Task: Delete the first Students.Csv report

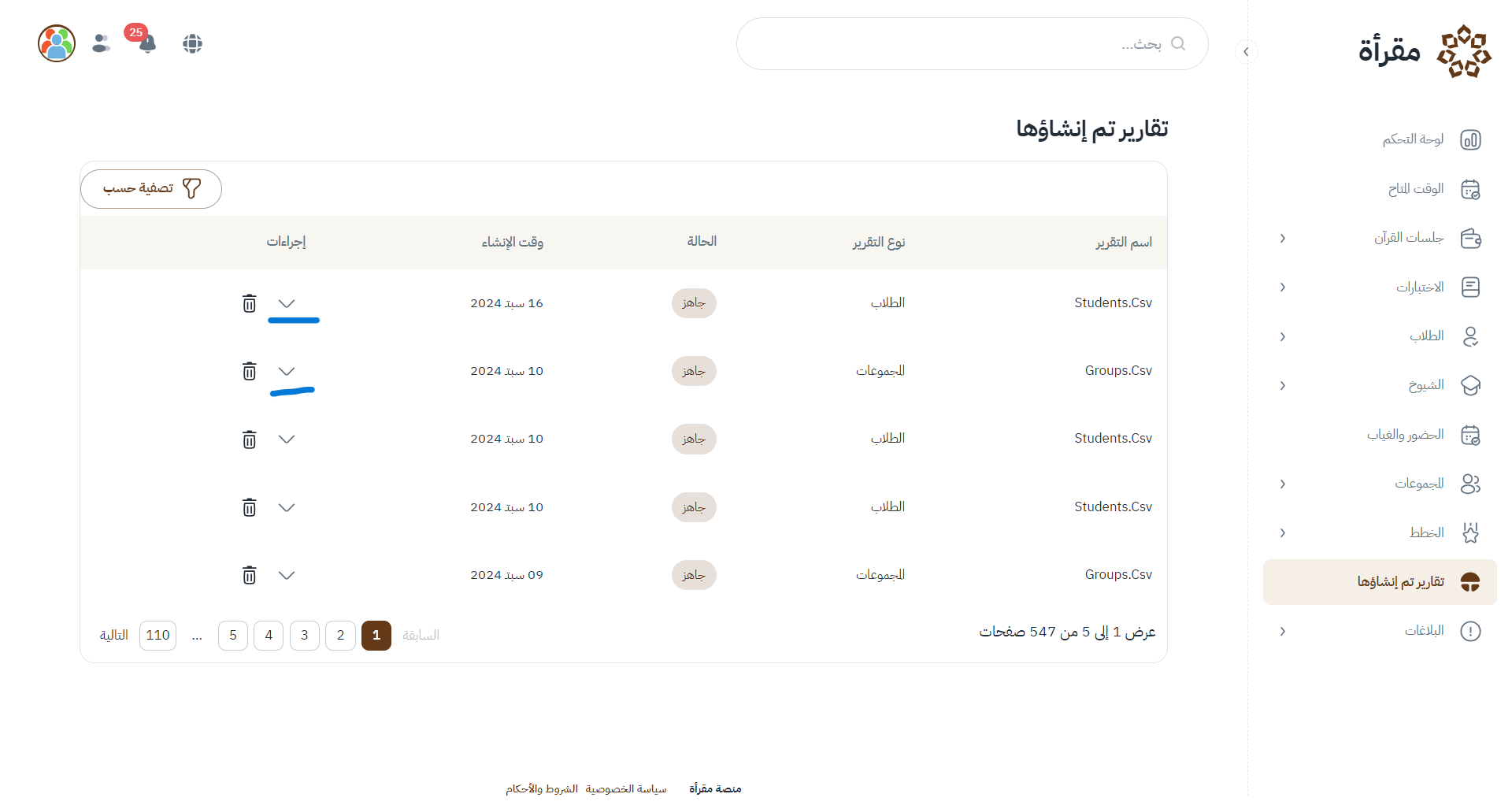Action: pos(249,303)
